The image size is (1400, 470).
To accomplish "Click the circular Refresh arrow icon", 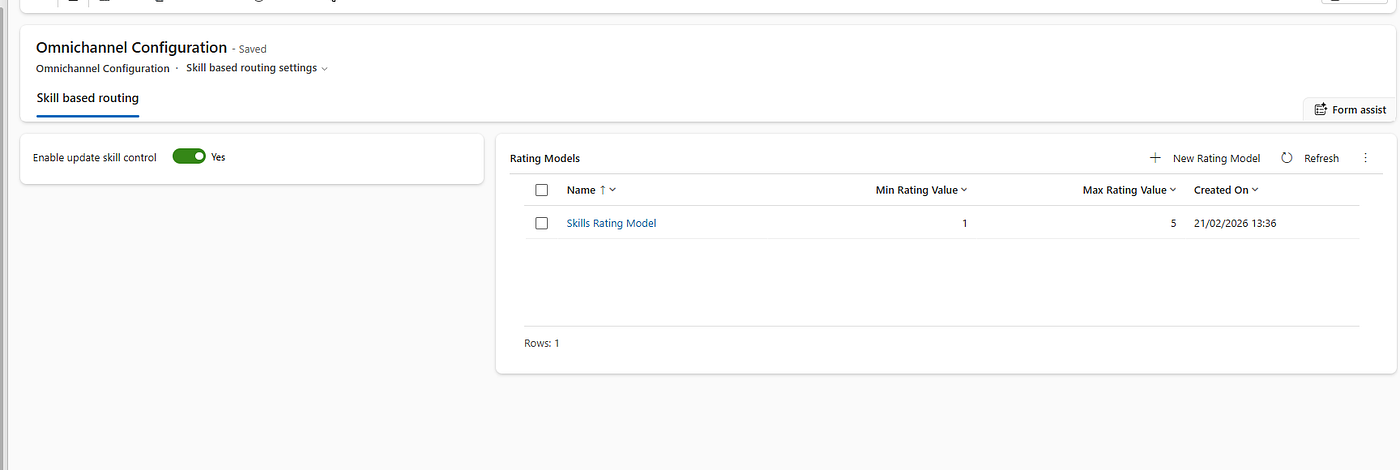I will click(1287, 158).
